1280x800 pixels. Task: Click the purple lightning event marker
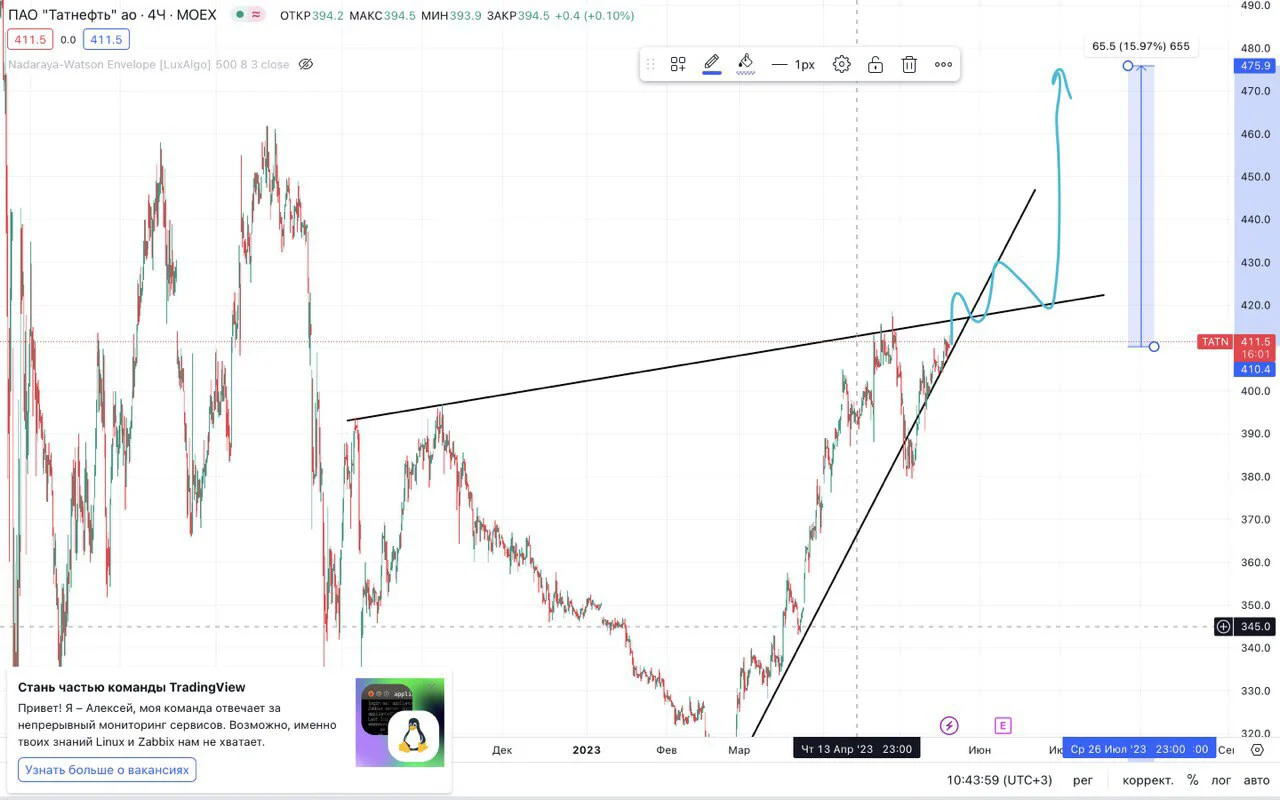(949, 725)
